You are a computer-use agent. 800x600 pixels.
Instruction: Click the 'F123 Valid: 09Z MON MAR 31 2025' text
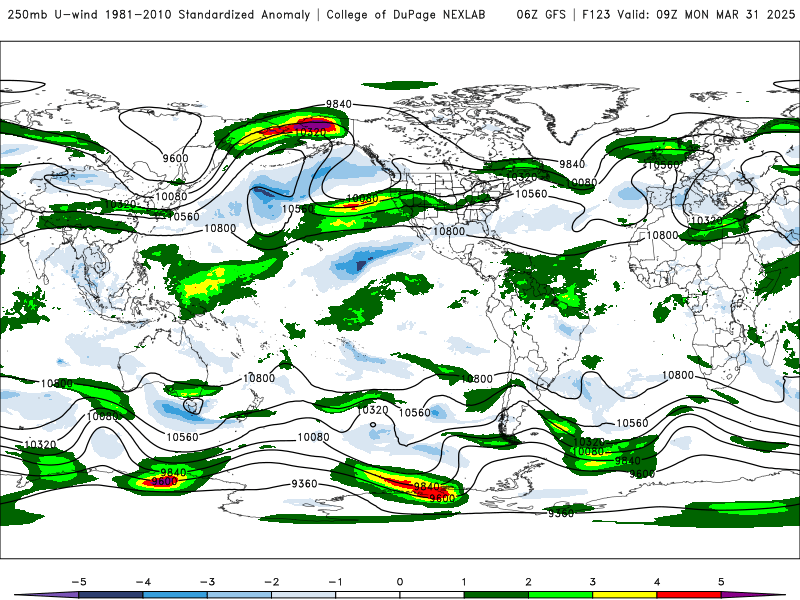pos(688,15)
